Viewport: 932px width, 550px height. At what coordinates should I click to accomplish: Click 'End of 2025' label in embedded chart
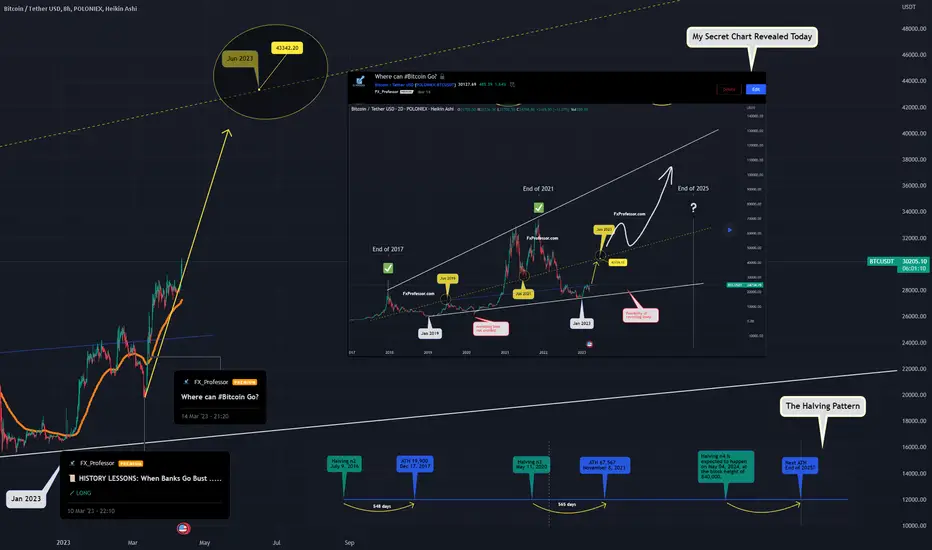tap(693, 188)
